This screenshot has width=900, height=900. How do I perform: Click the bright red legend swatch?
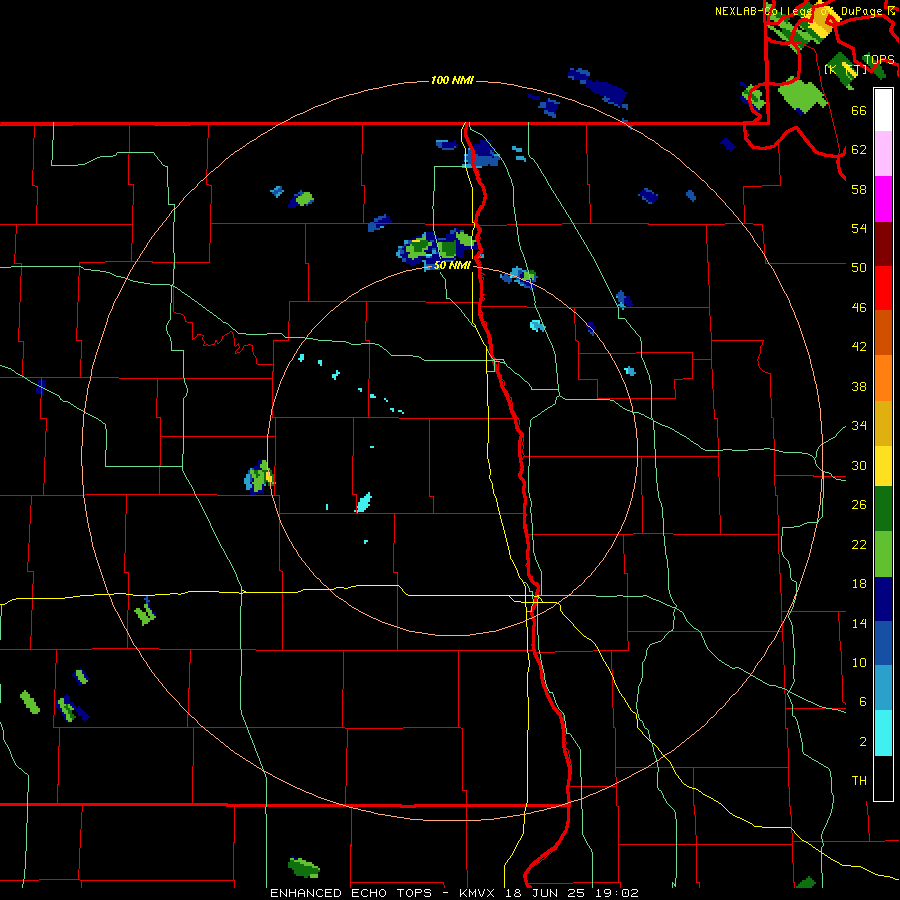[883, 288]
